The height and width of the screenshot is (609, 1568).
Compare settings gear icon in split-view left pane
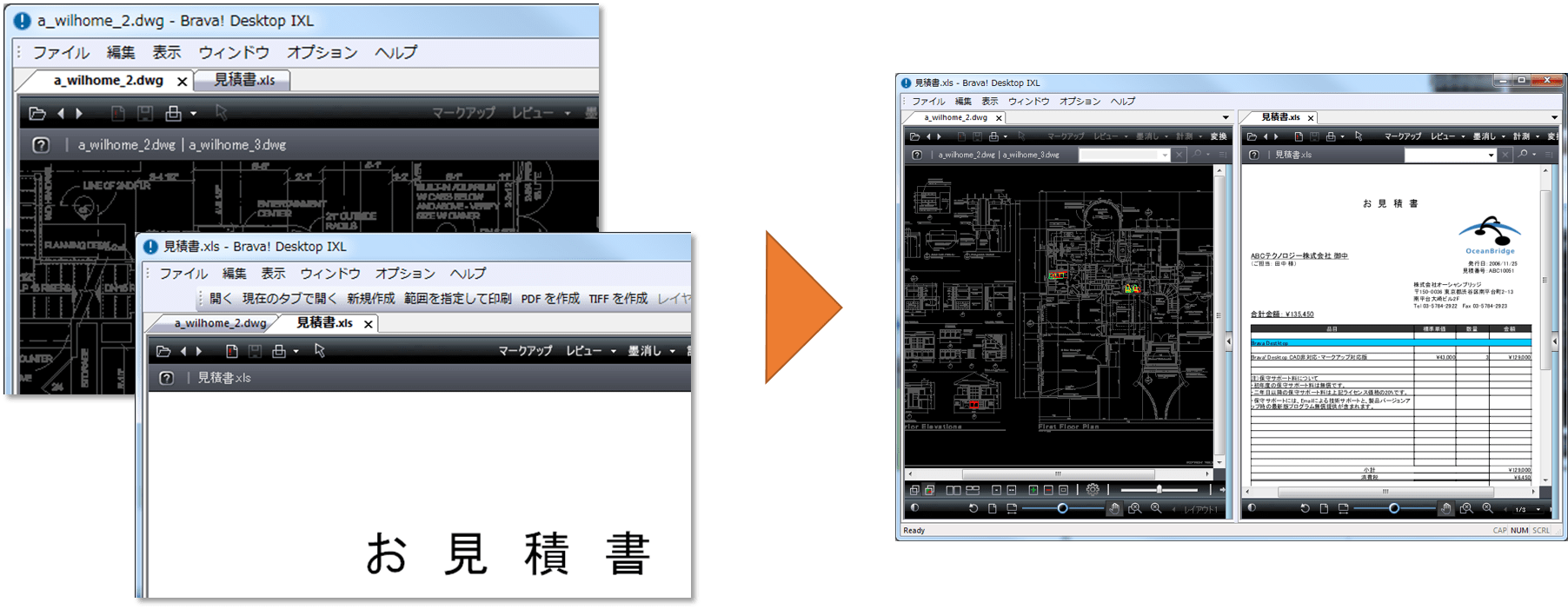(1093, 489)
